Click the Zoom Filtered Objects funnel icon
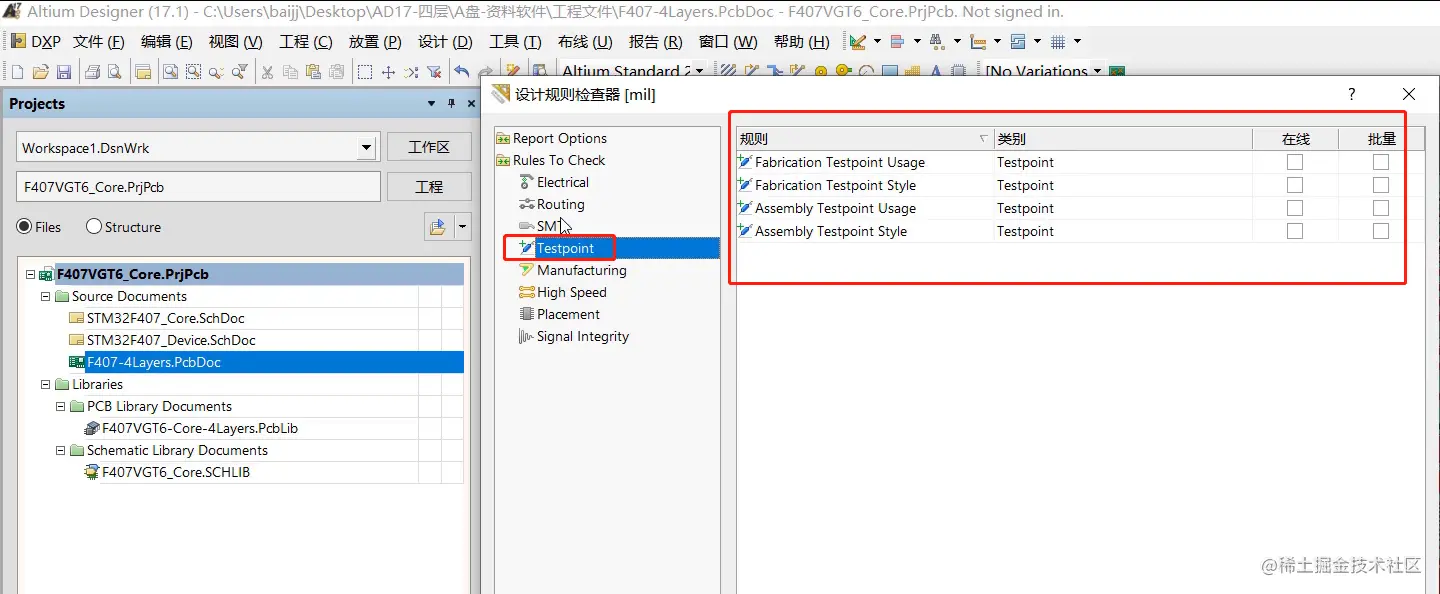Screen dimensions: 1440x594 tap(240, 72)
